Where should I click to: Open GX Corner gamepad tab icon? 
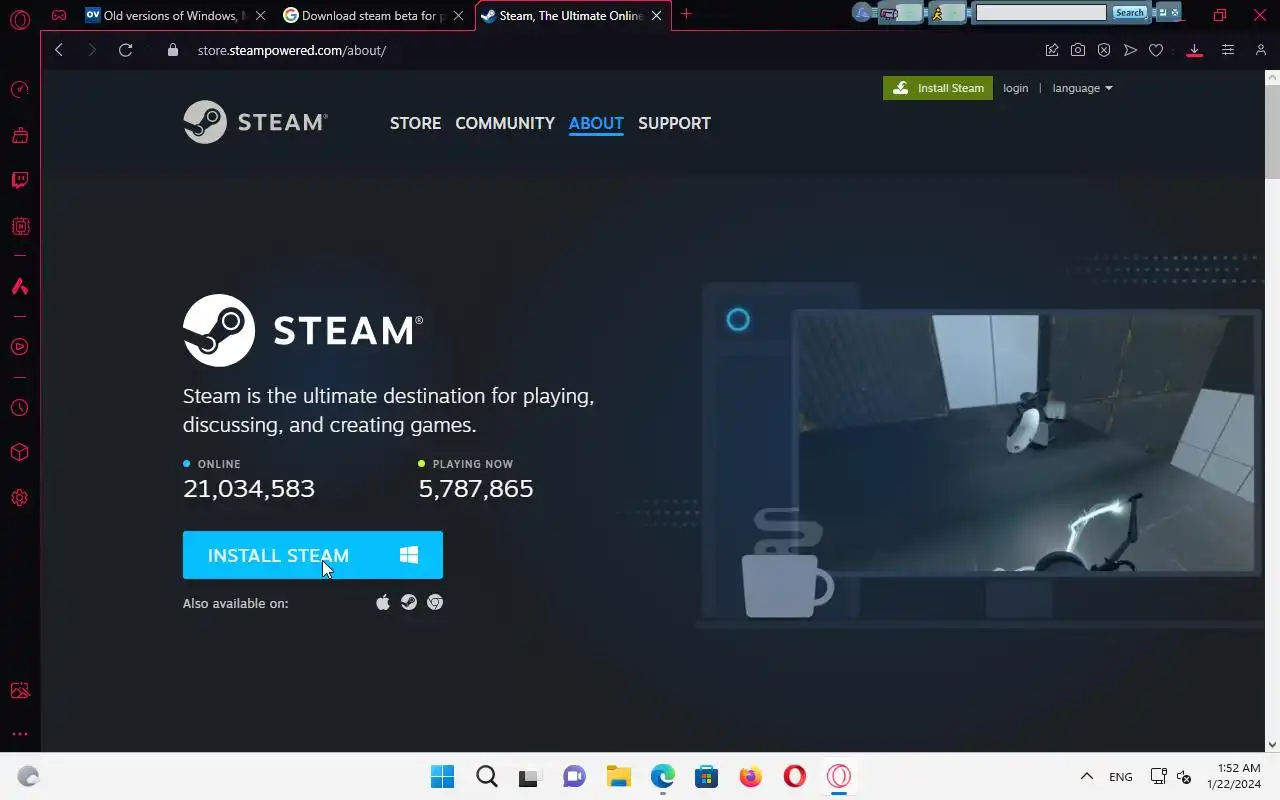(x=59, y=15)
